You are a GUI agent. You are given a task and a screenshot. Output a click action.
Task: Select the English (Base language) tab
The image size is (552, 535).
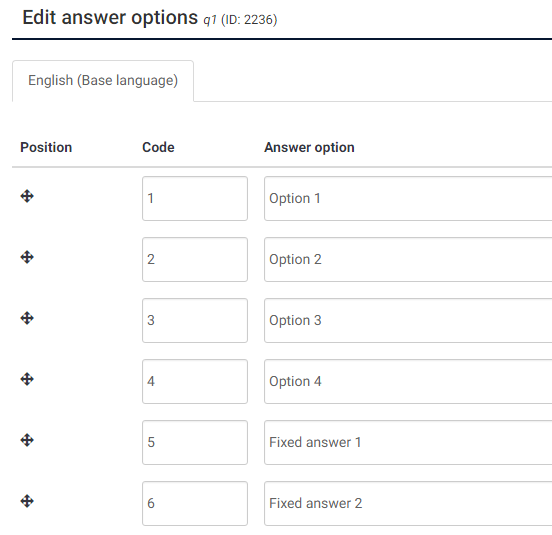103,81
